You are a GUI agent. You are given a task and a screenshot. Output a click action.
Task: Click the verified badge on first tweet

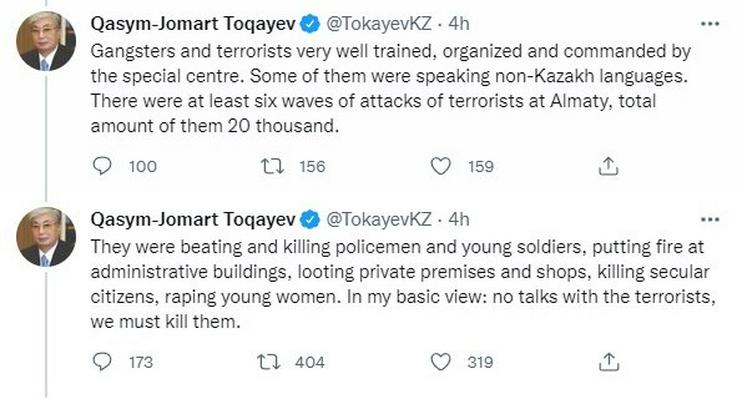(310, 24)
